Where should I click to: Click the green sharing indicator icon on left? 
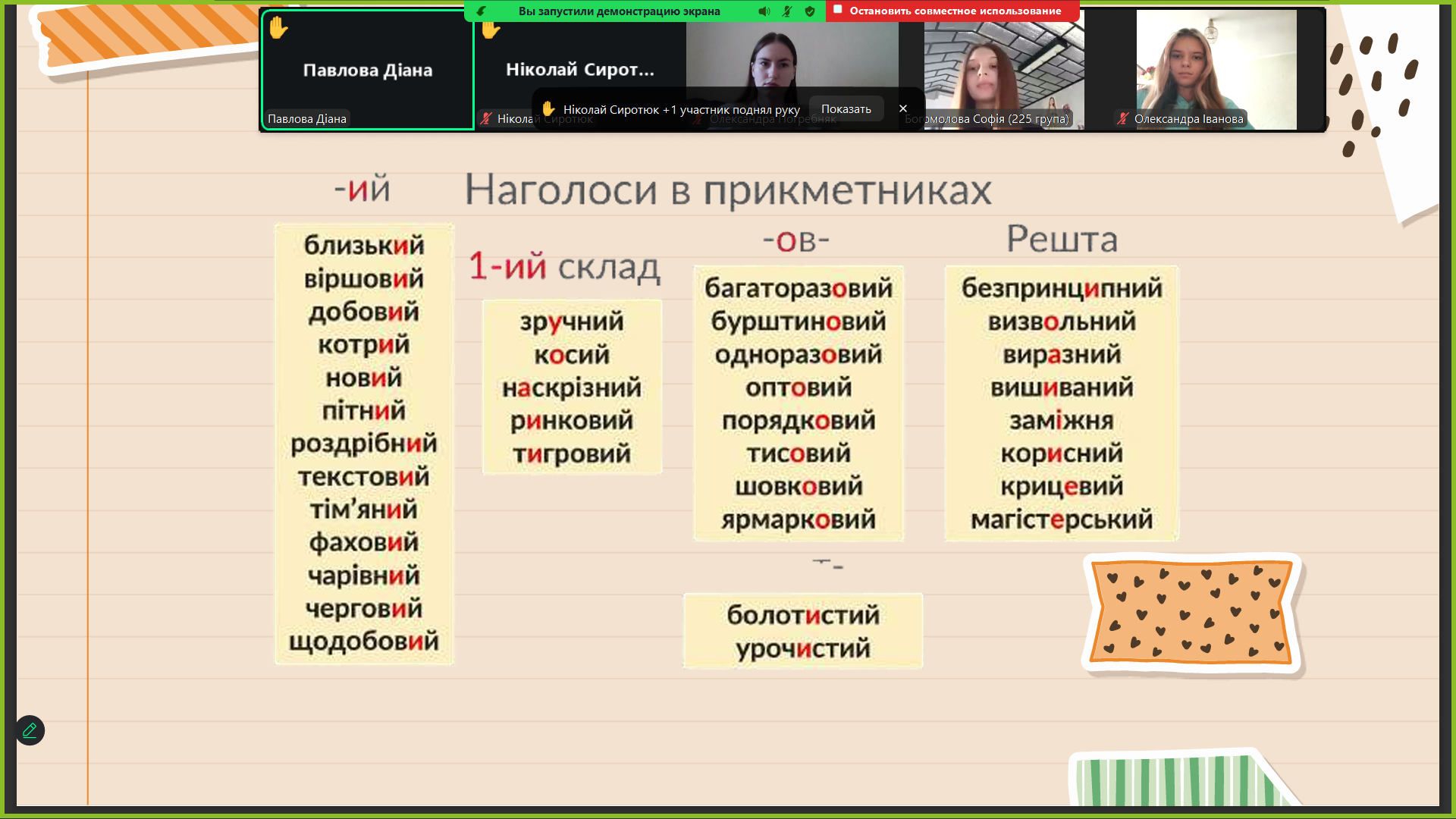pyautogui.click(x=481, y=11)
